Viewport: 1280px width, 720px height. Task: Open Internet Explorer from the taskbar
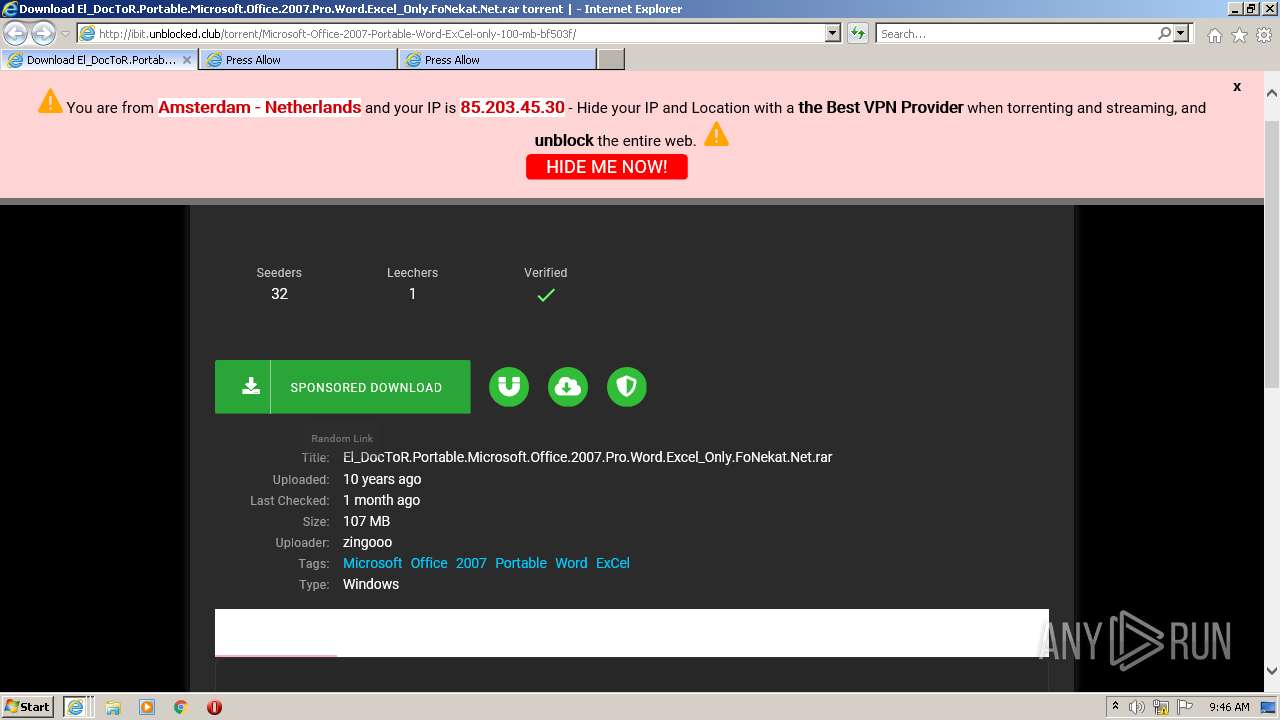point(75,707)
